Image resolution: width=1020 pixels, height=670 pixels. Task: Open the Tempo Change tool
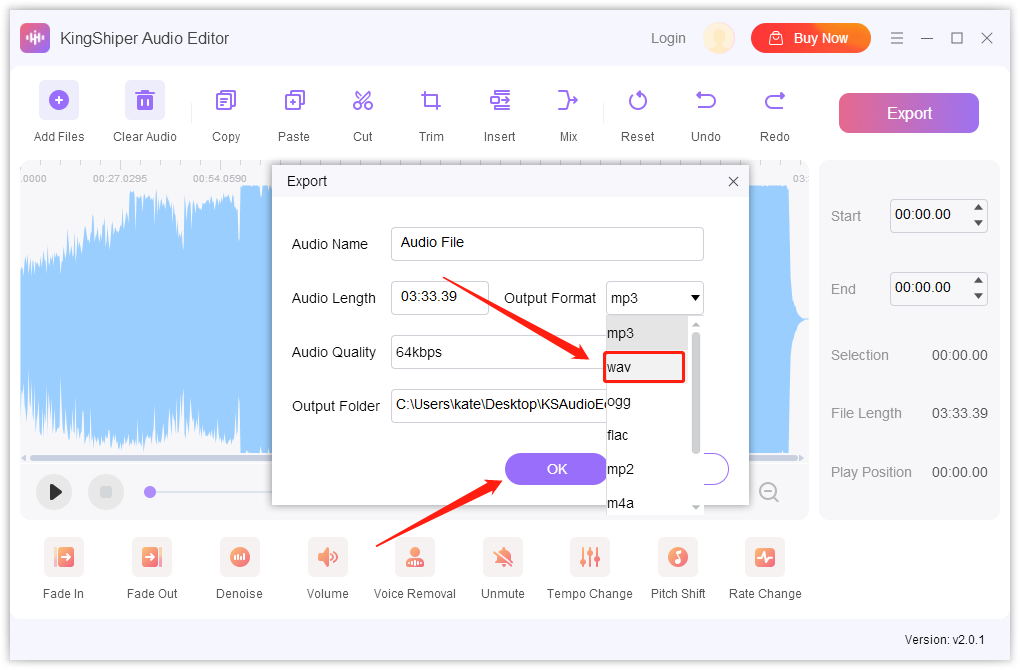tap(590, 557)
